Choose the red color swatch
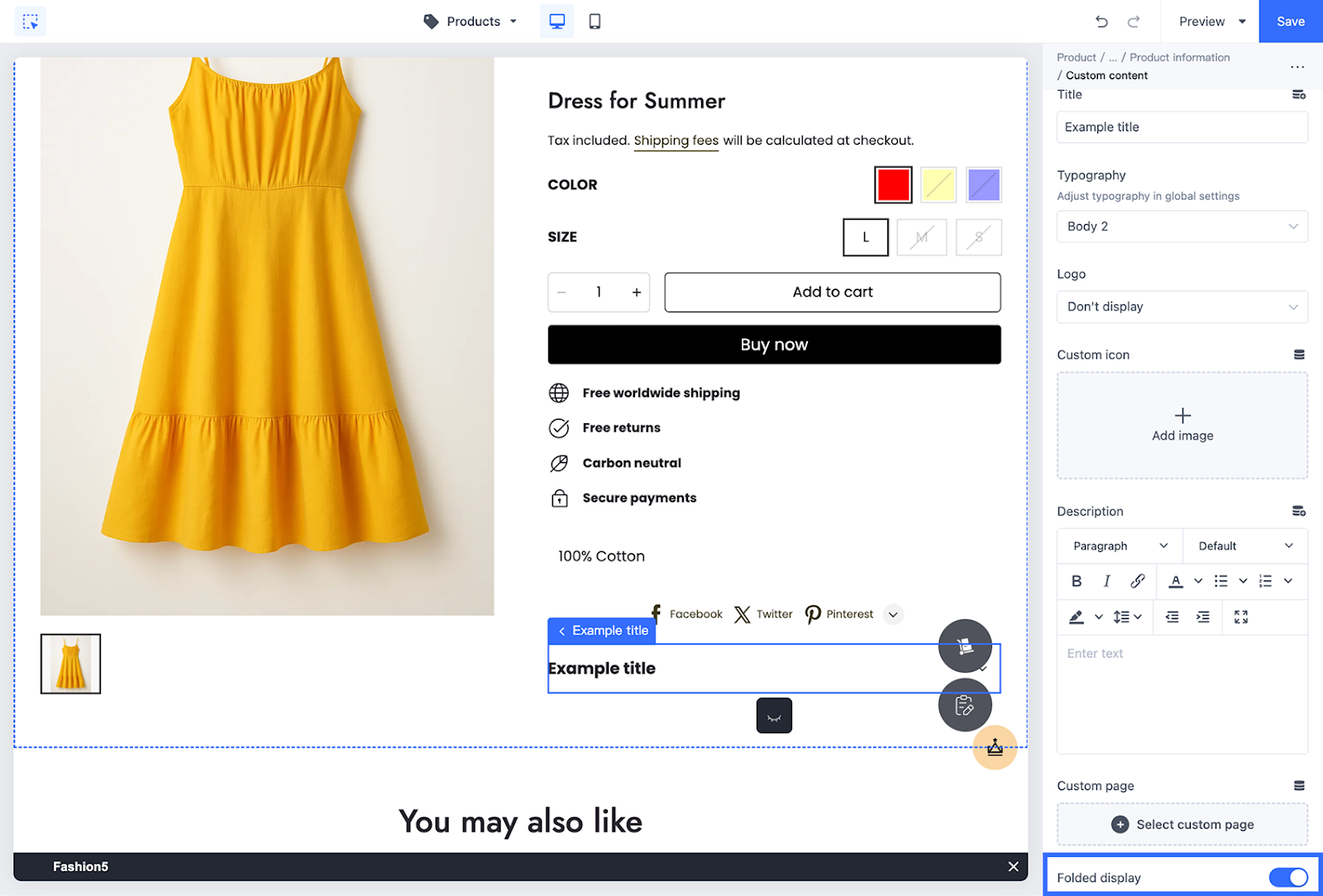 (893, 185)
